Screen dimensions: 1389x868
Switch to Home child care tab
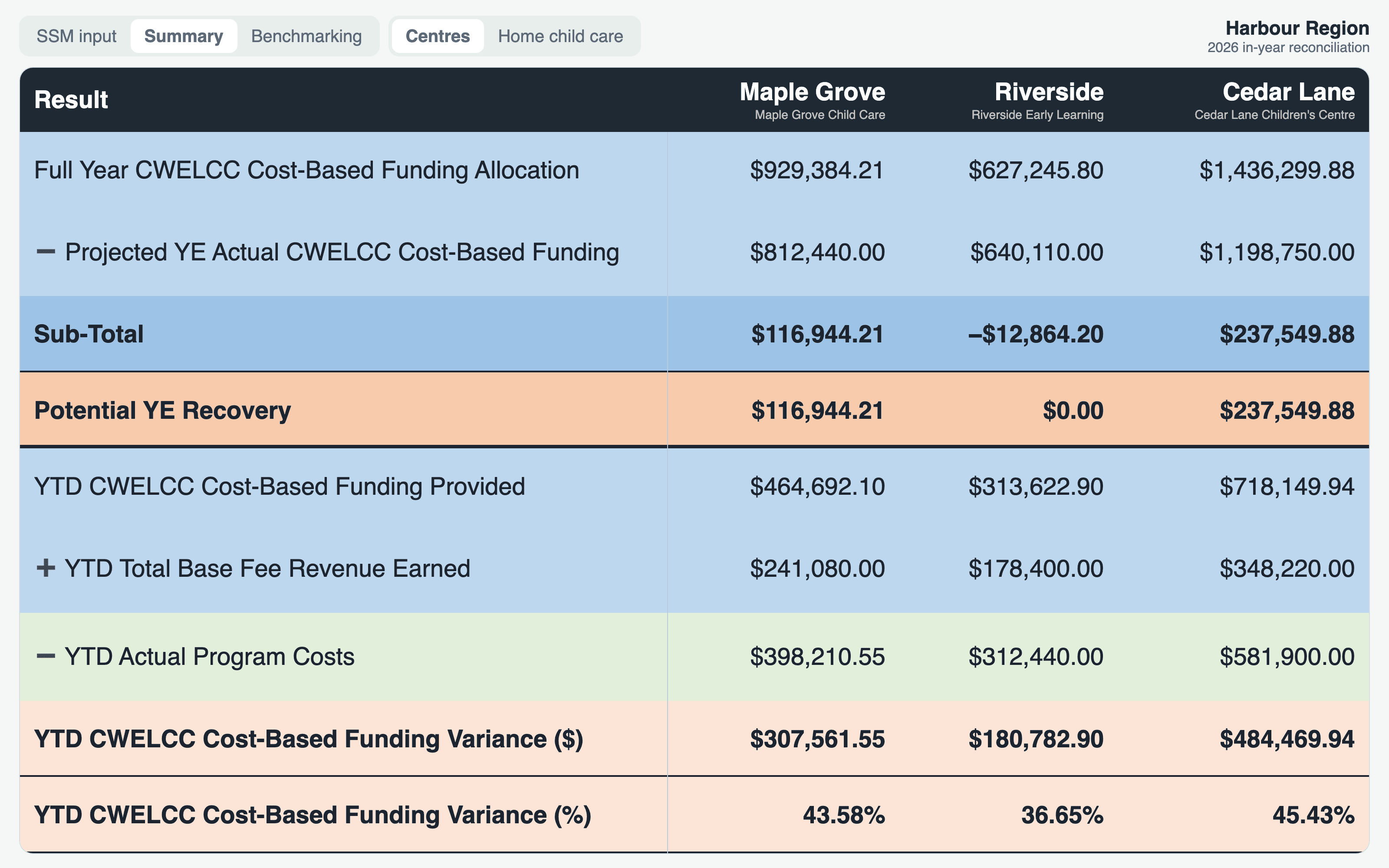[560, 36]
